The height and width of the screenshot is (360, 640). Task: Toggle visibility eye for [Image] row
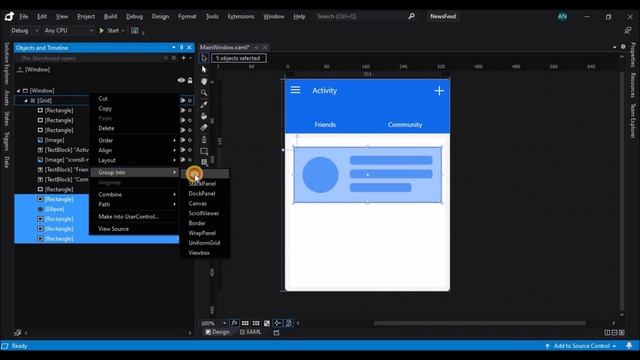(x=182, y=140)
